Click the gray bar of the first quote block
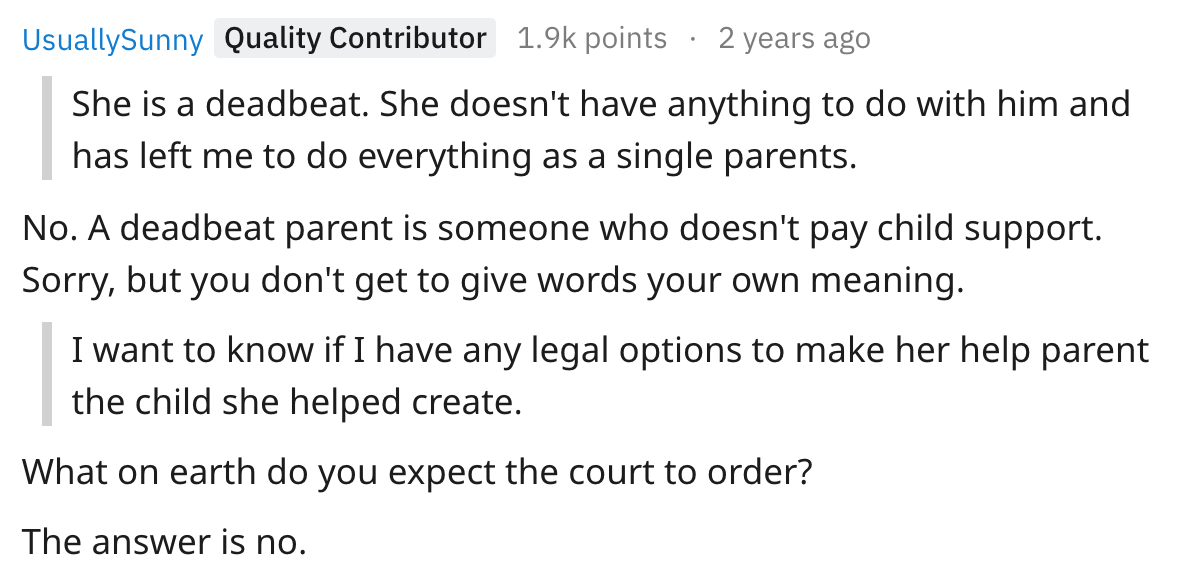The height and width of the screenshot is (572, 1178). 47,128
